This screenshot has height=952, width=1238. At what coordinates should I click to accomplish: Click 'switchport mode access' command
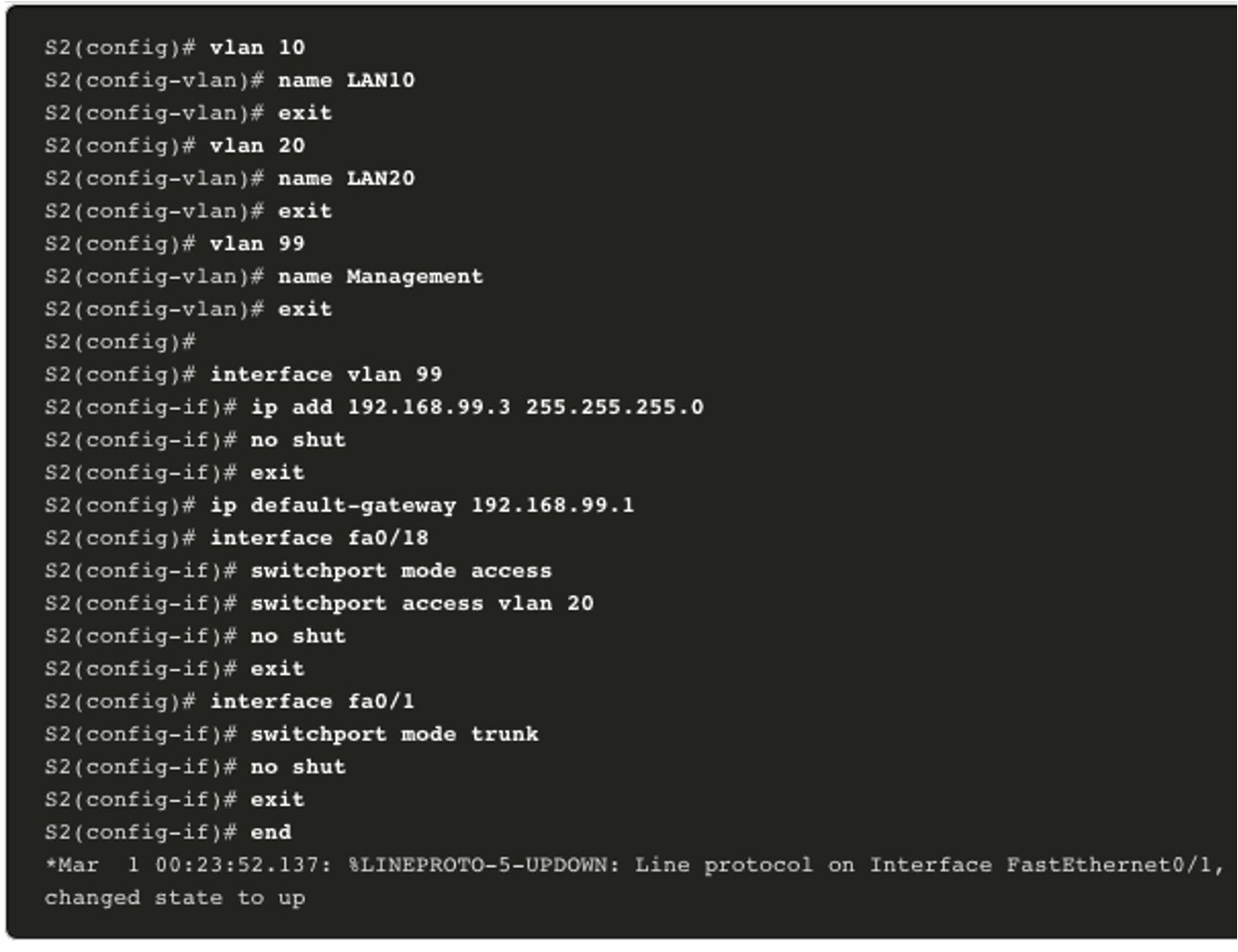point(401,571)
